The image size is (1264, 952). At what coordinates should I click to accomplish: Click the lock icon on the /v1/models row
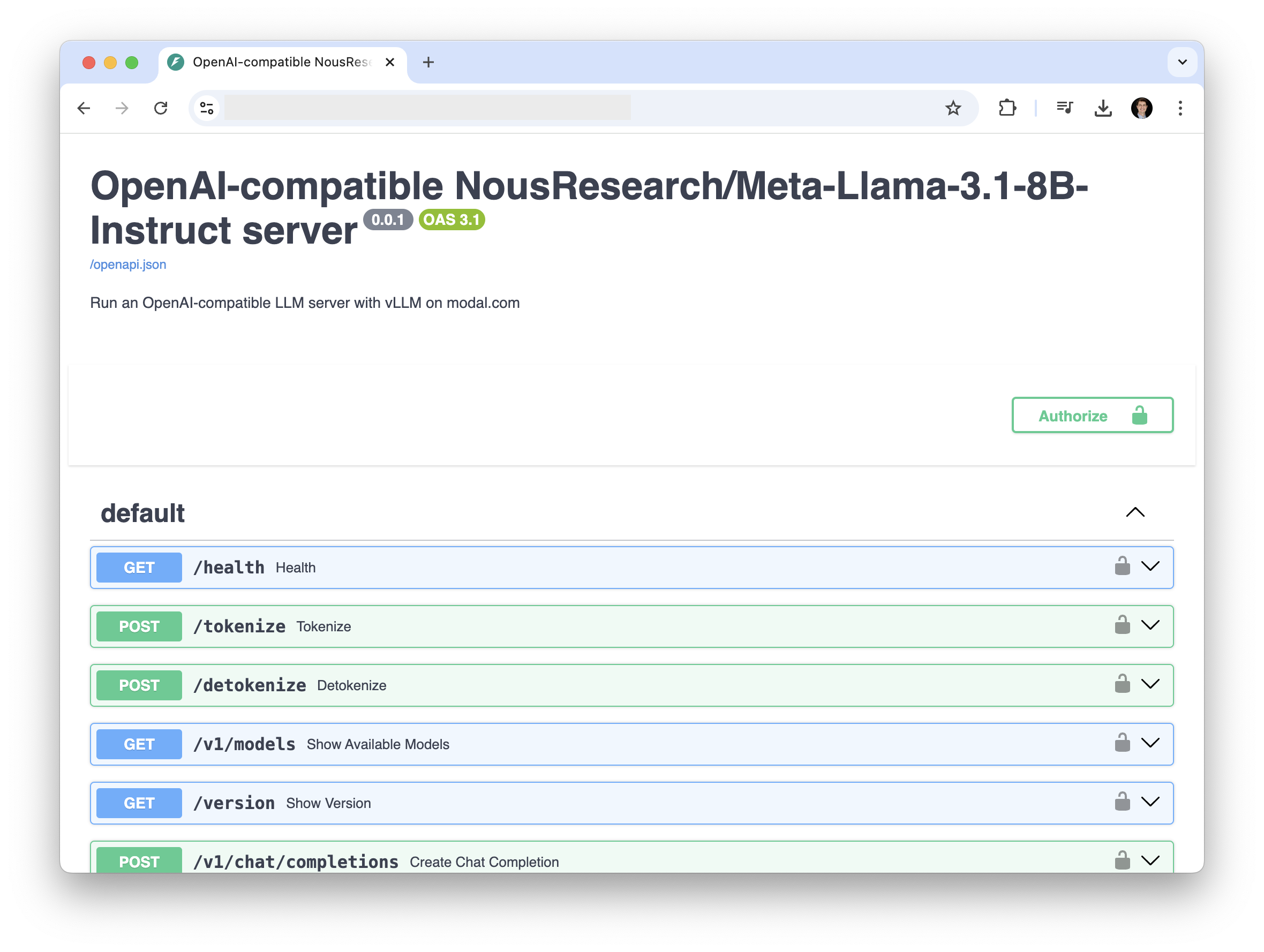pyautogui.click(x=1122, y=743)
